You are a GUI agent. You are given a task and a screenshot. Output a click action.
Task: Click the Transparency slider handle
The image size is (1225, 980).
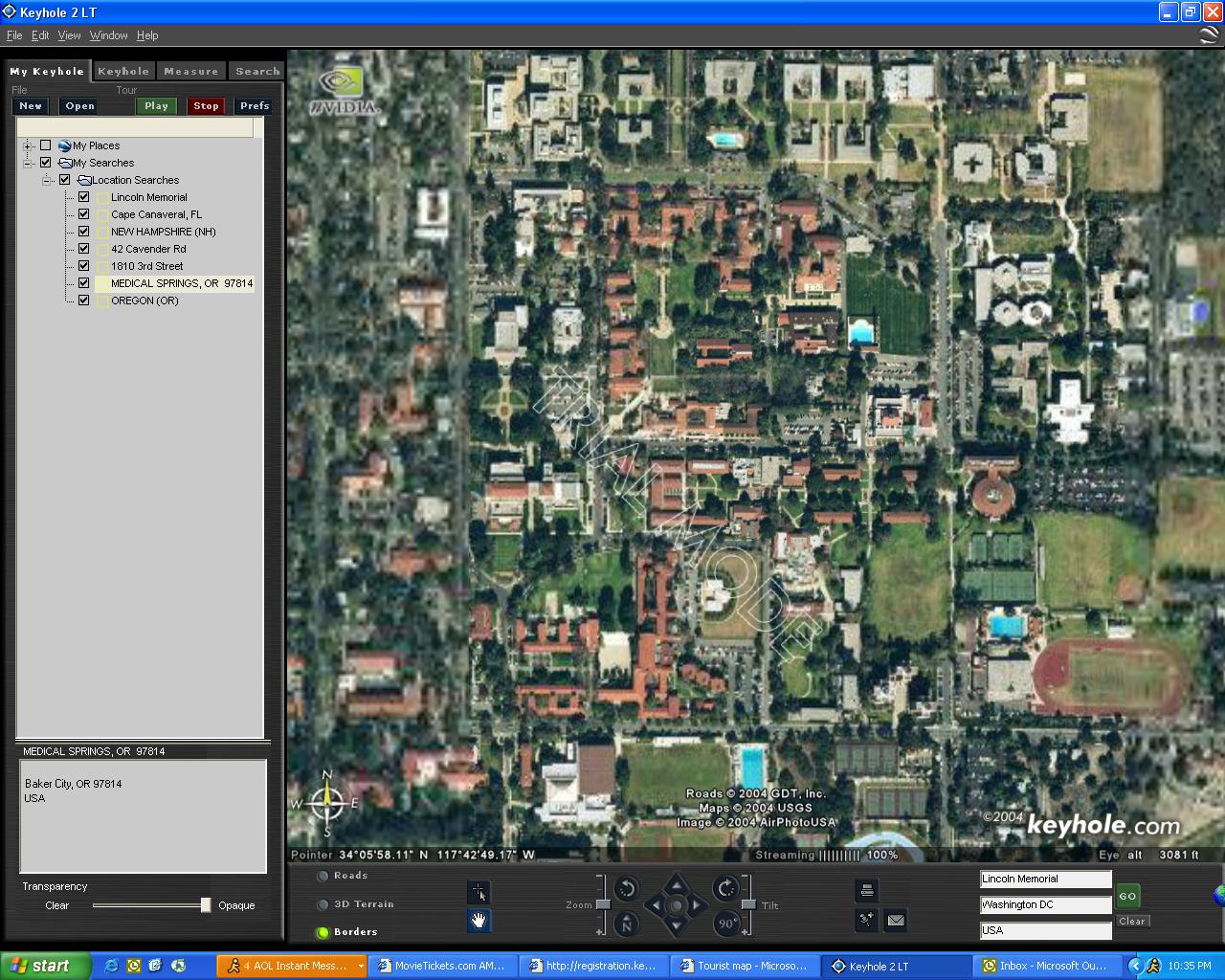tap(206, 905)
